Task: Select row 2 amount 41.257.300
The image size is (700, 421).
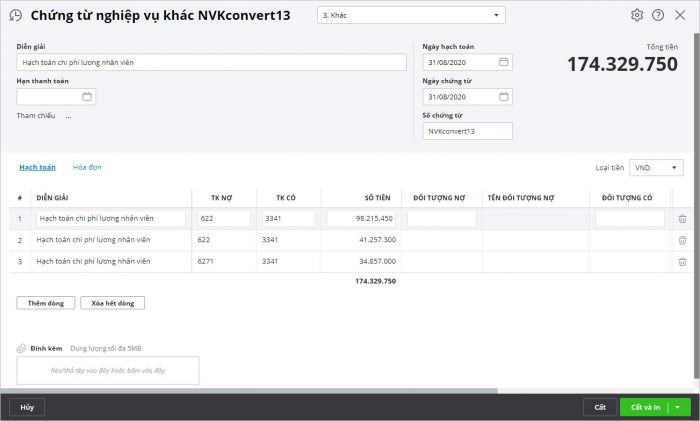Action: pos(377,240)
